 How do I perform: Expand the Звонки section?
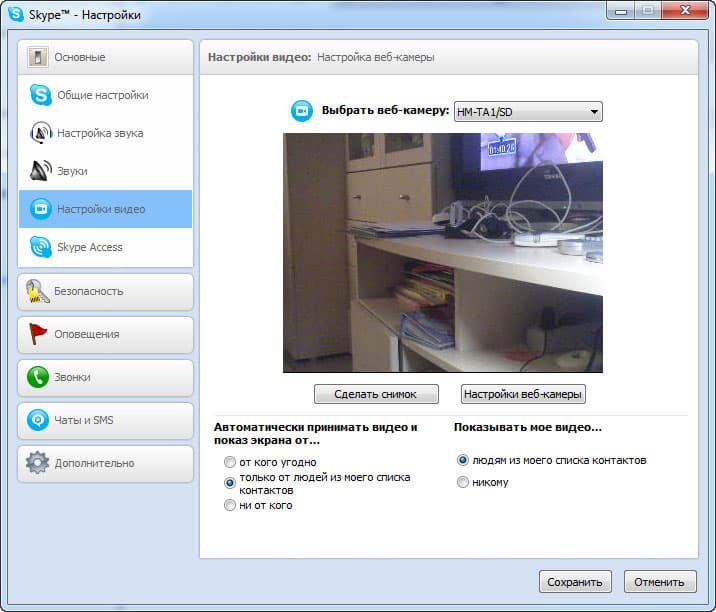(x=105, y=377)
